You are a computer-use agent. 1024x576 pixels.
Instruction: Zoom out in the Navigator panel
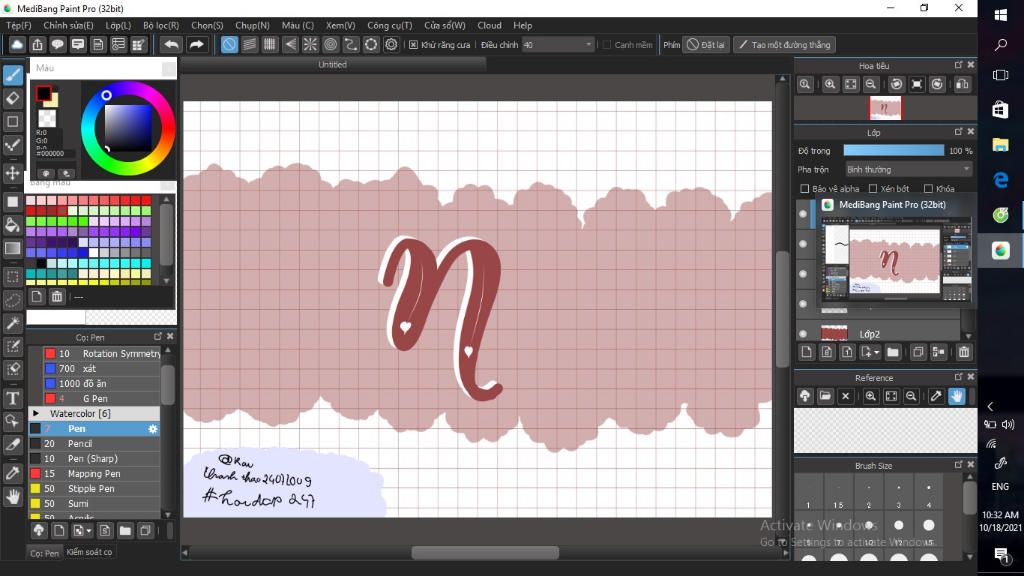point(871,84)
